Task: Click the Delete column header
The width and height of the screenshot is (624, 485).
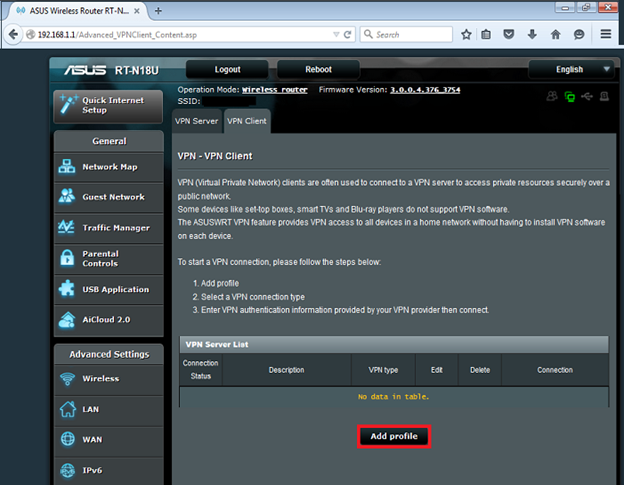Action: 480,370
